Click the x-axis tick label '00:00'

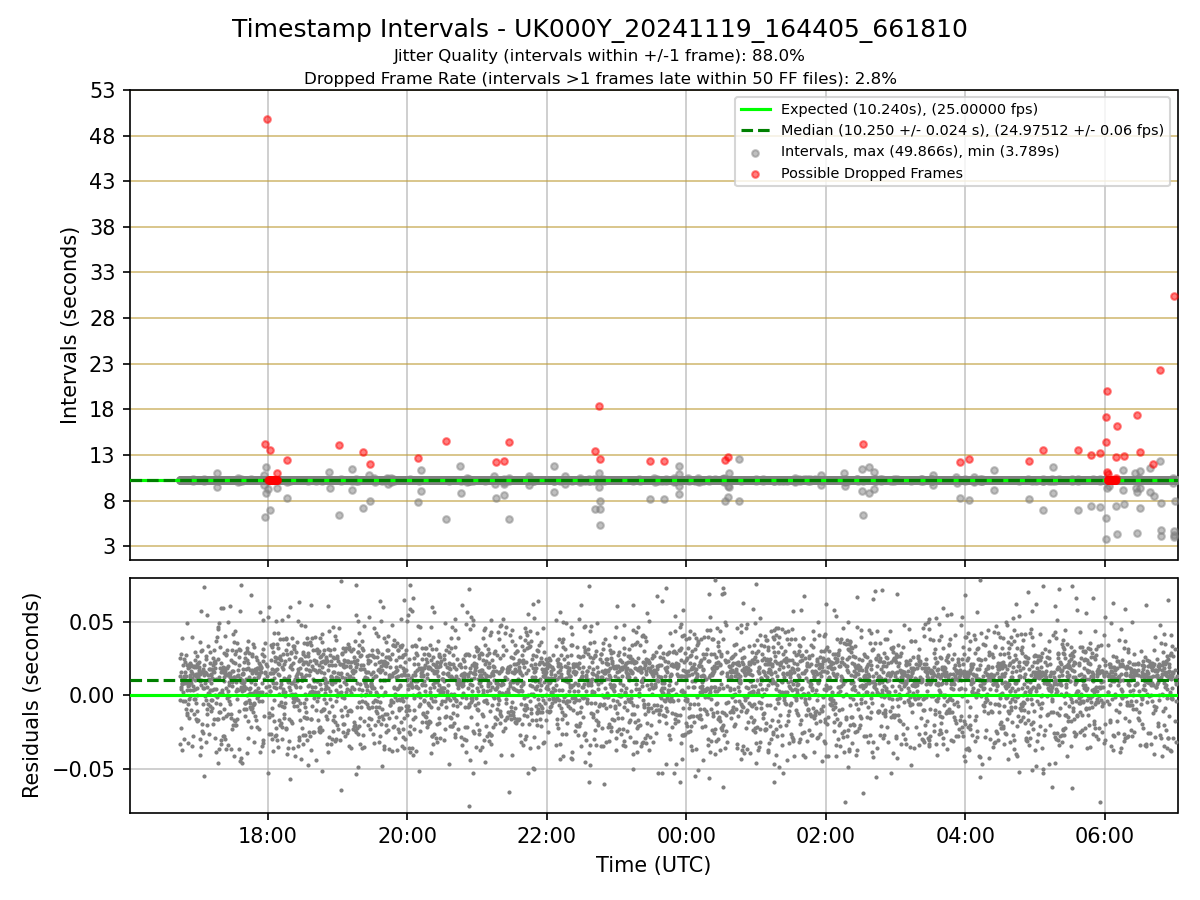pyautogui.click(x=686, y=834)
